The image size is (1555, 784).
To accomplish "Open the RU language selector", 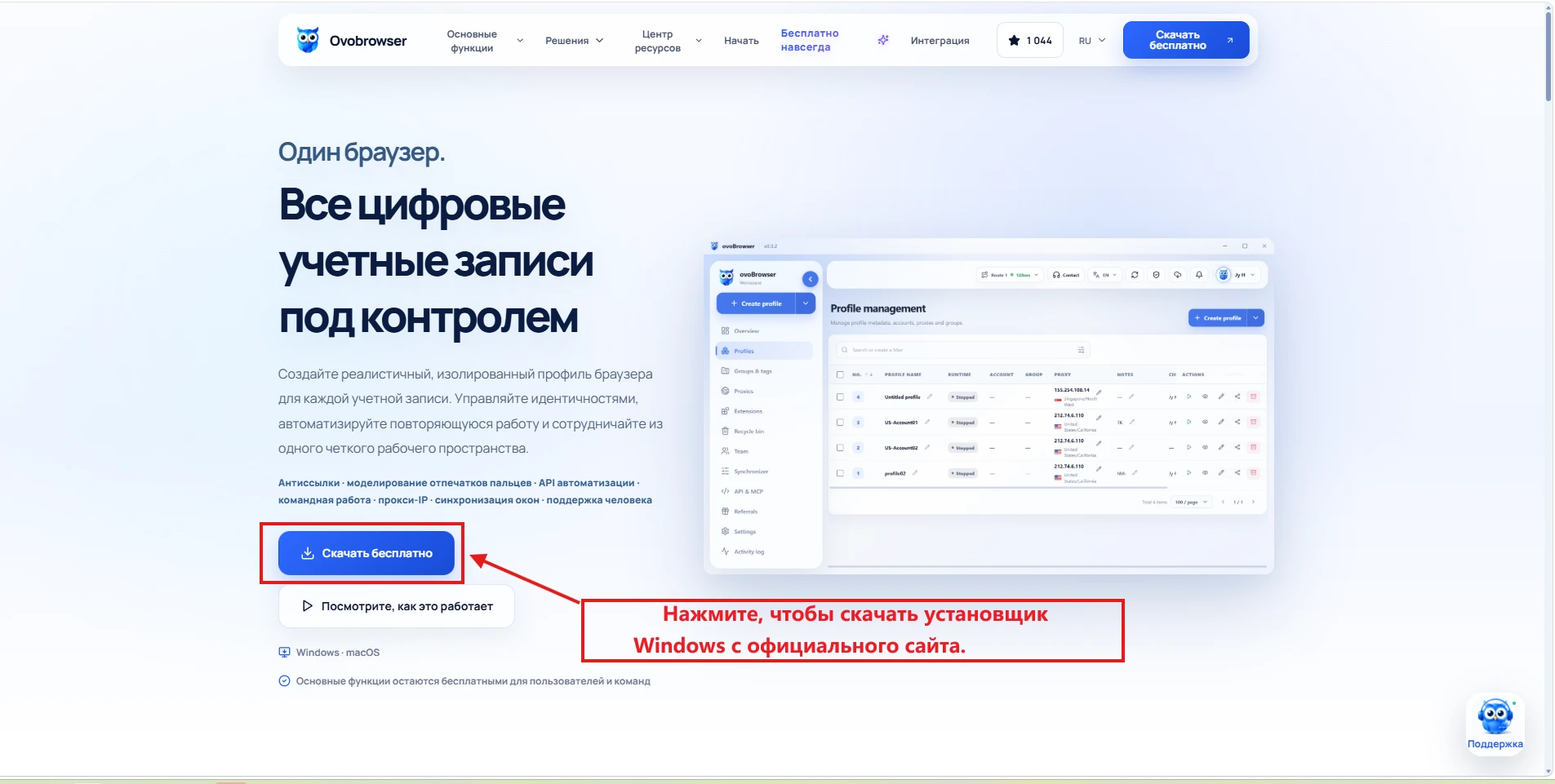I will pos(1092,41).
